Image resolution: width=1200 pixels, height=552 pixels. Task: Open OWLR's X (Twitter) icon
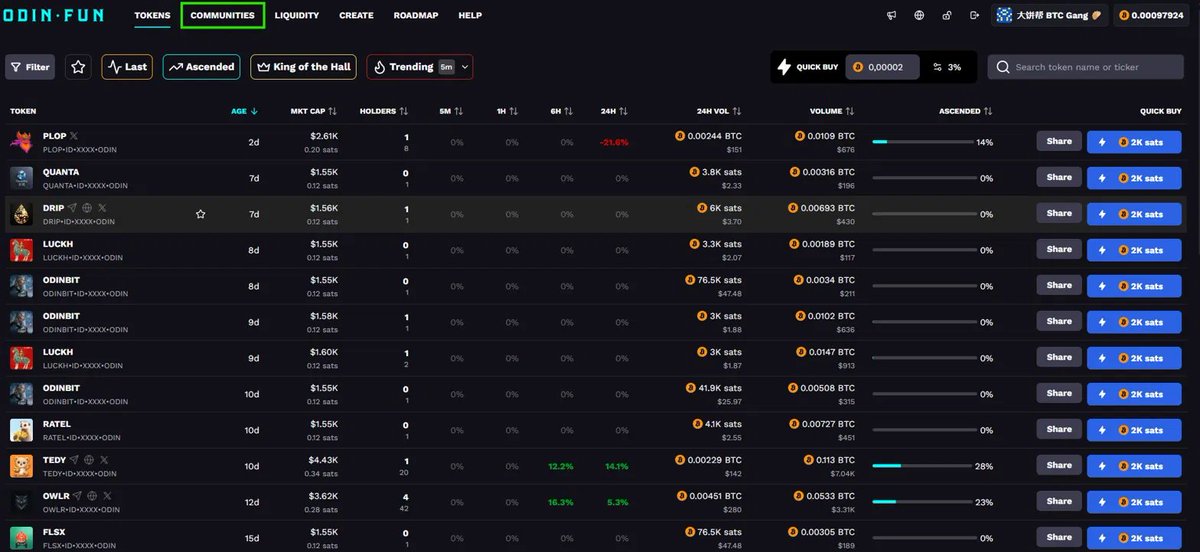tap(106, 496)
